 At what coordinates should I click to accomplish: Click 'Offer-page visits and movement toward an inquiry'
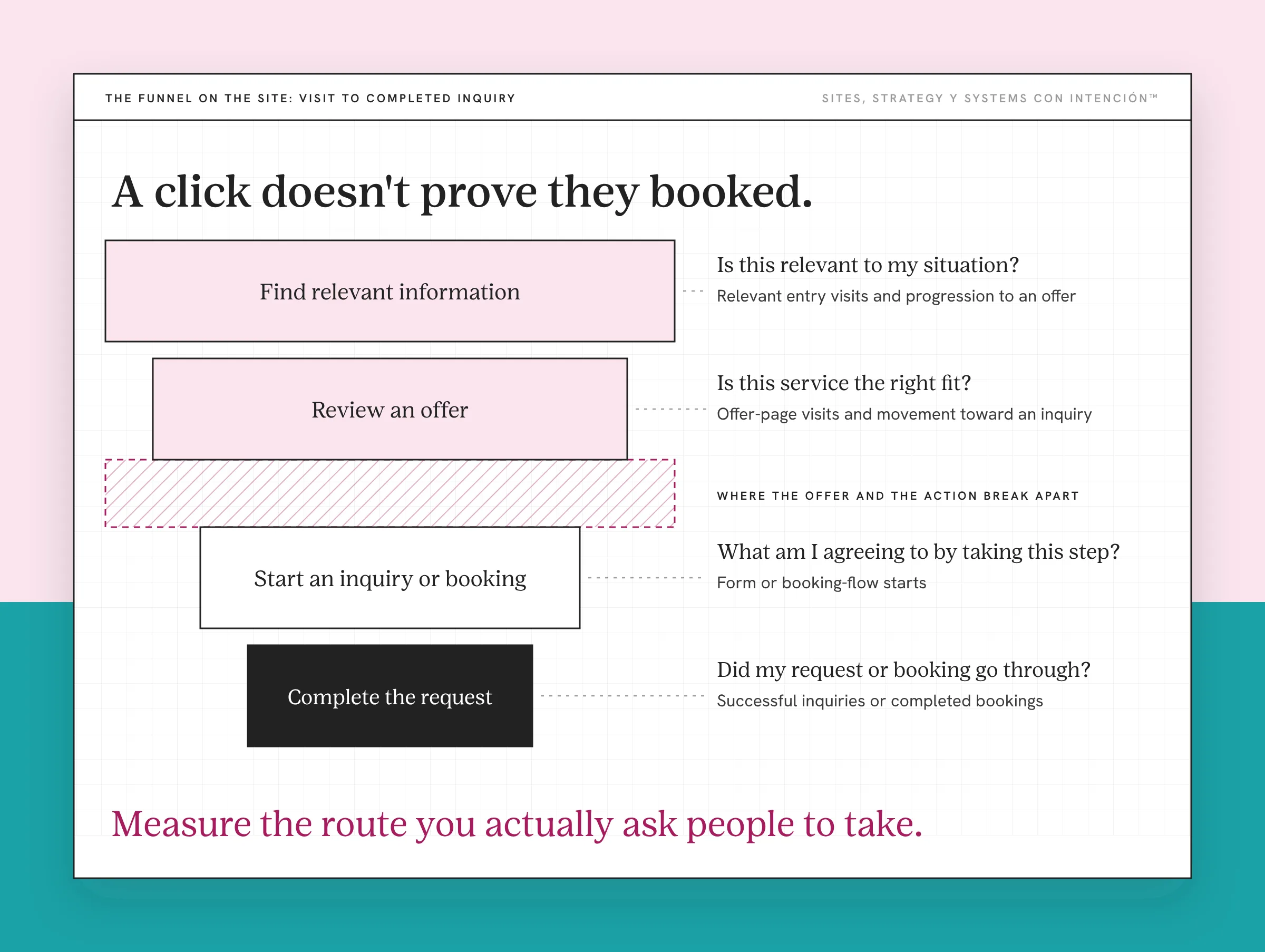[x=904, y=414]
